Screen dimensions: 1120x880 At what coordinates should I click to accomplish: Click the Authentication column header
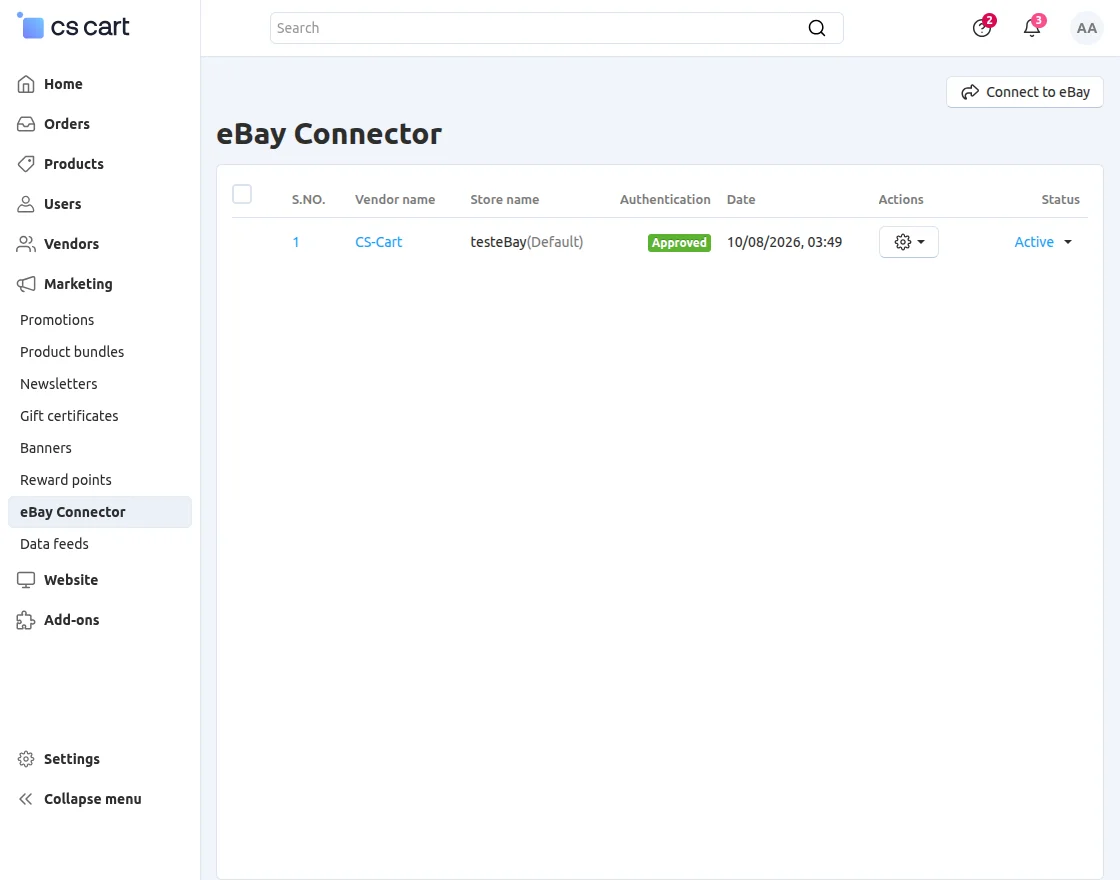[665, 200]
